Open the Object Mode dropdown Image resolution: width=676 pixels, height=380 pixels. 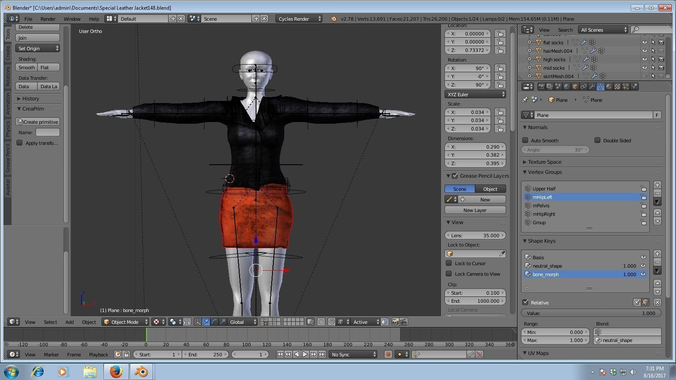(x=125, y=322)
